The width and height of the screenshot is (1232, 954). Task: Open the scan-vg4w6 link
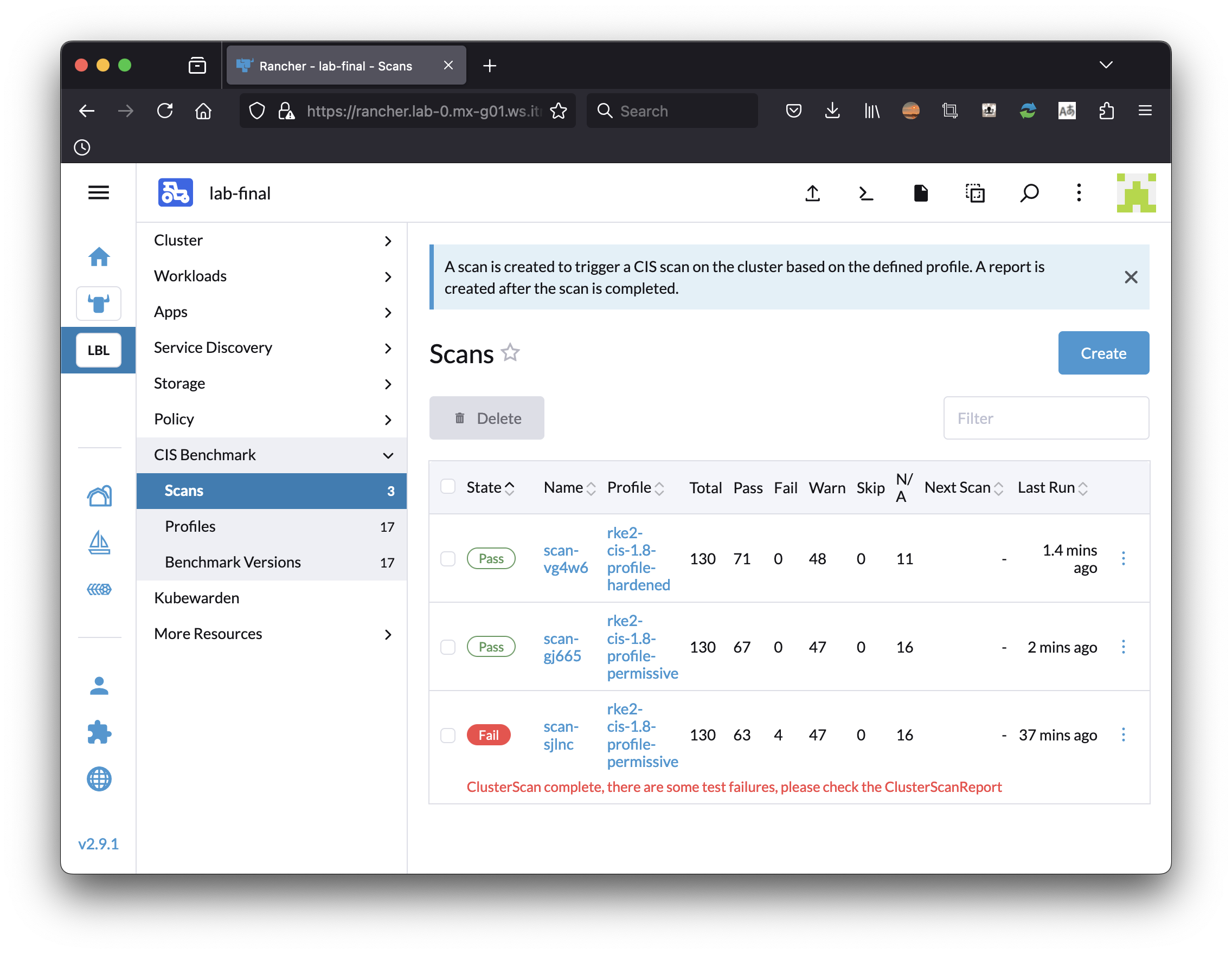pos(565,559)
